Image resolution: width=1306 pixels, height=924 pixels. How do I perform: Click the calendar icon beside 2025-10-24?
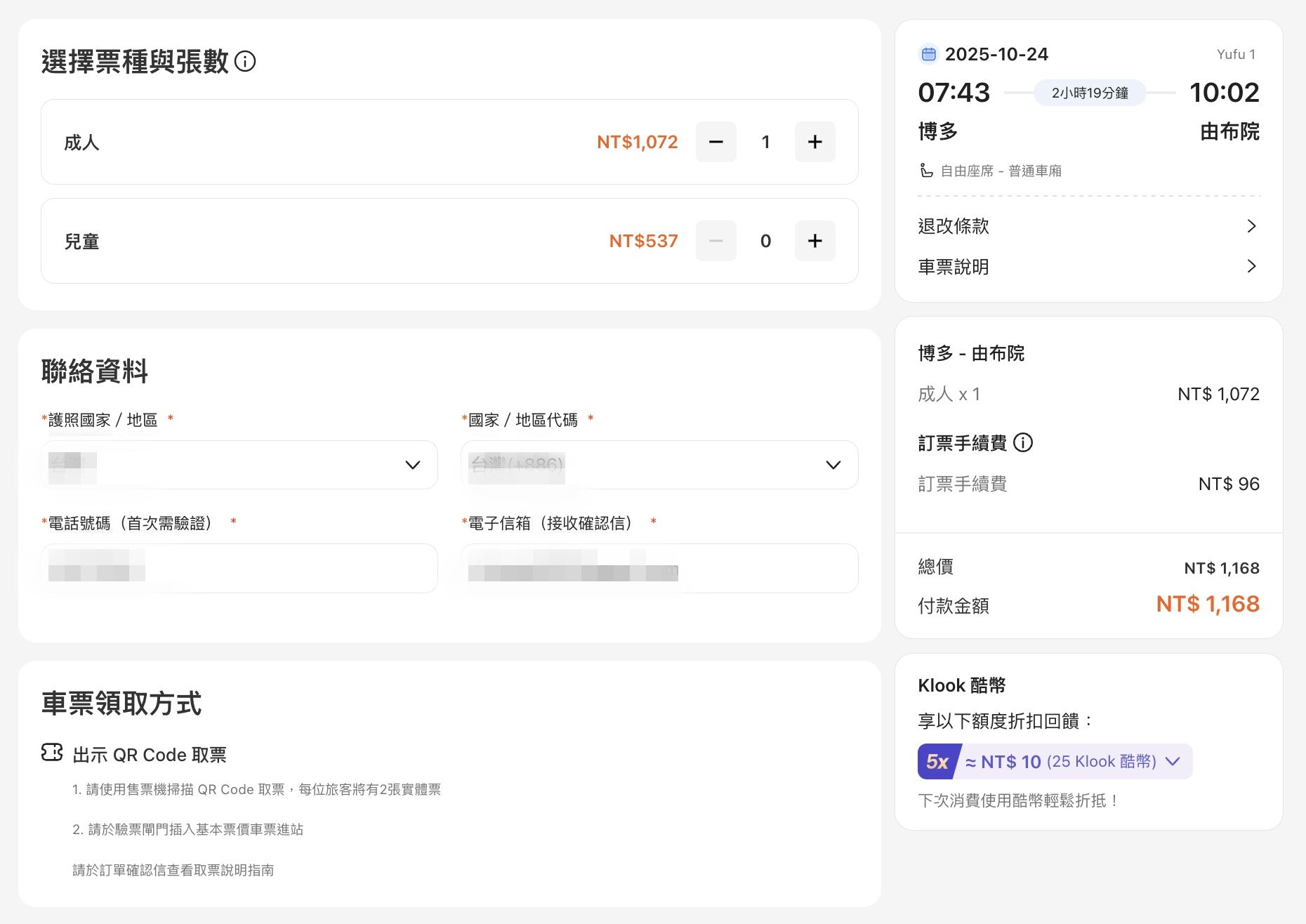928,53
